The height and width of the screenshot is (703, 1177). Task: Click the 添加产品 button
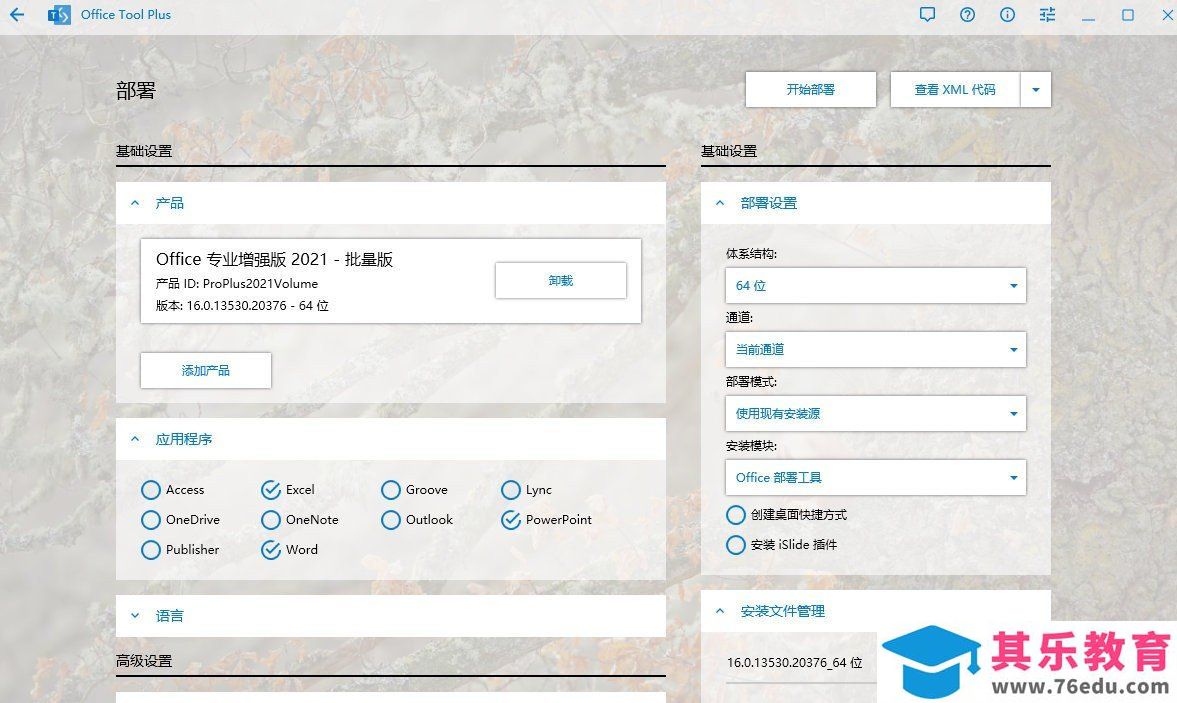[x=206, y=371]
